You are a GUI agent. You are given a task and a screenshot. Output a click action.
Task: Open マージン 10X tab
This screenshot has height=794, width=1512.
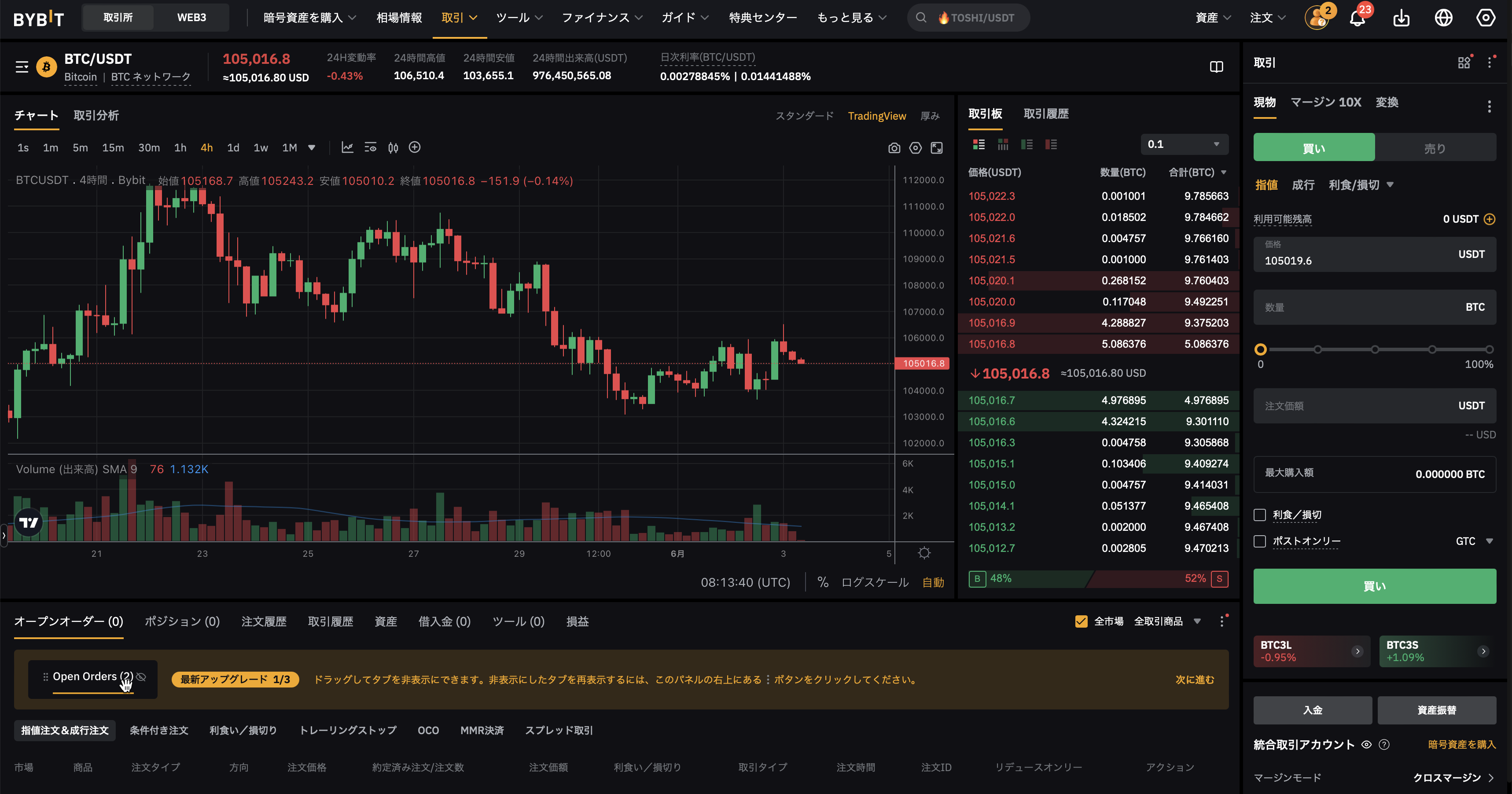1325,102
